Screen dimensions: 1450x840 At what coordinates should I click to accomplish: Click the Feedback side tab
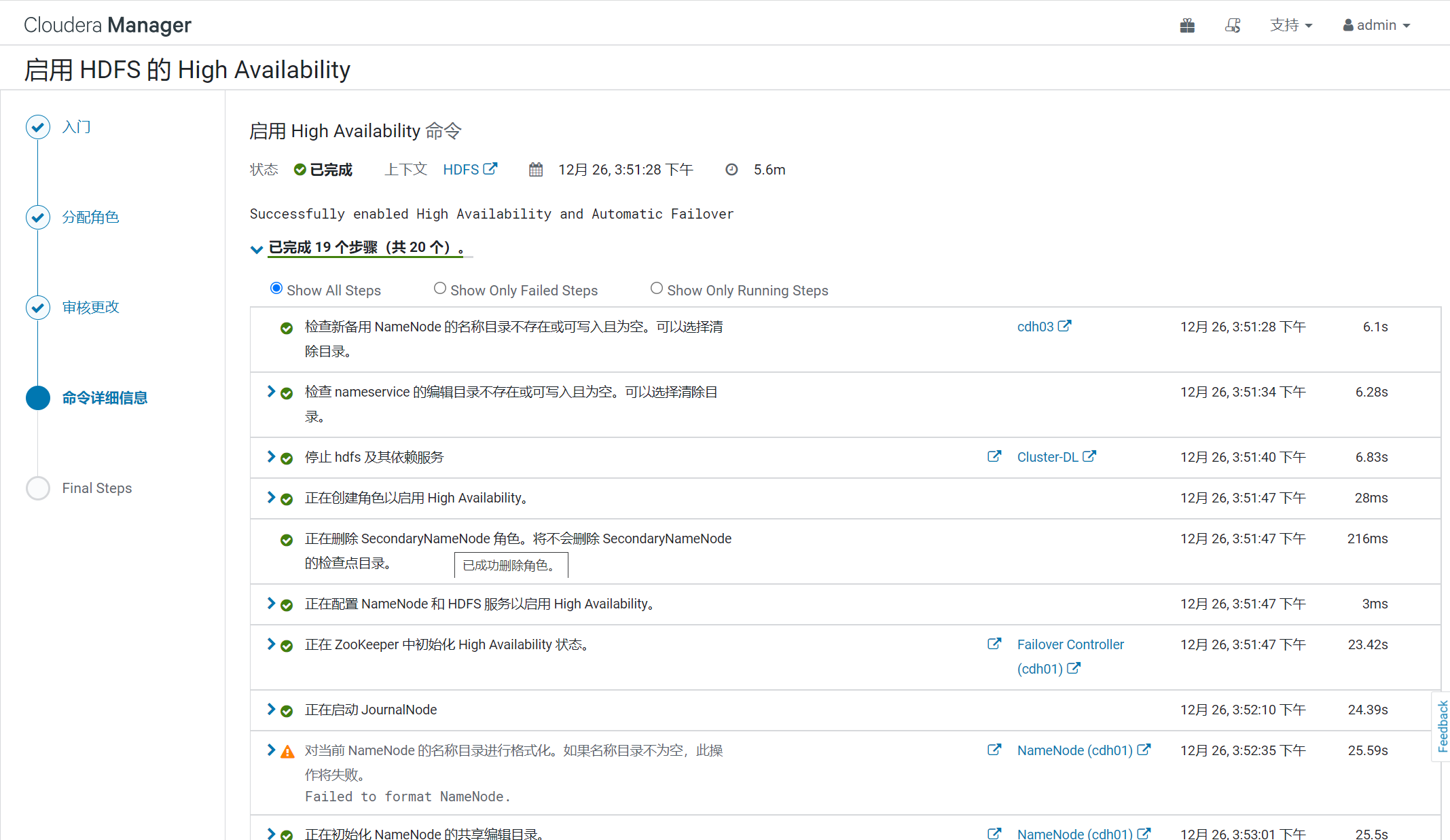point(1442,726)
